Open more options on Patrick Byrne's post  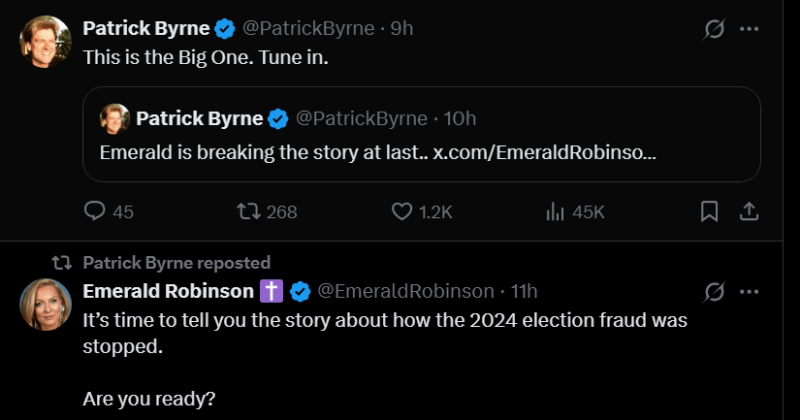click(749, 29)
